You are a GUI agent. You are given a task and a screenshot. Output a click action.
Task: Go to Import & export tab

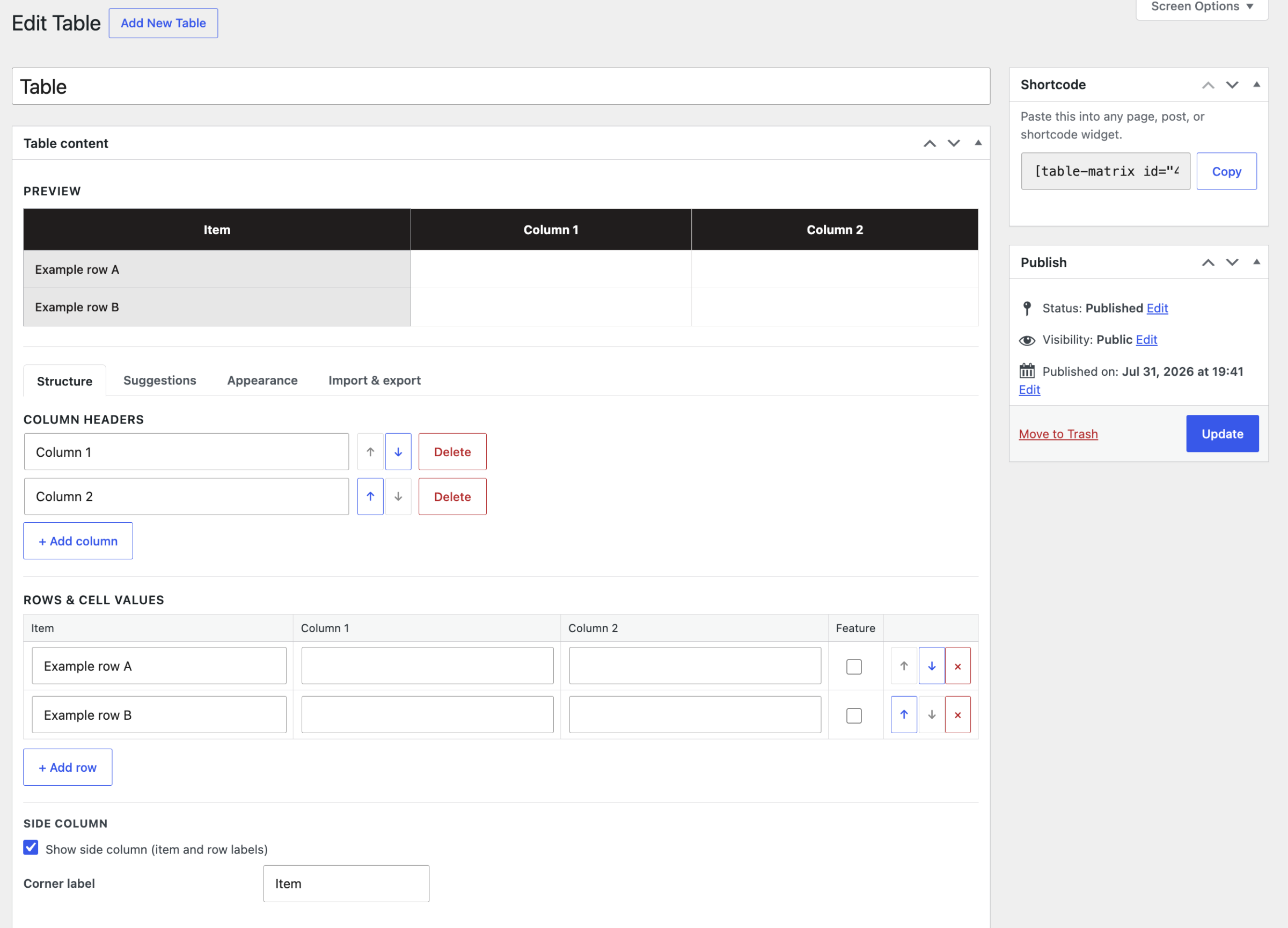(374, 380)
